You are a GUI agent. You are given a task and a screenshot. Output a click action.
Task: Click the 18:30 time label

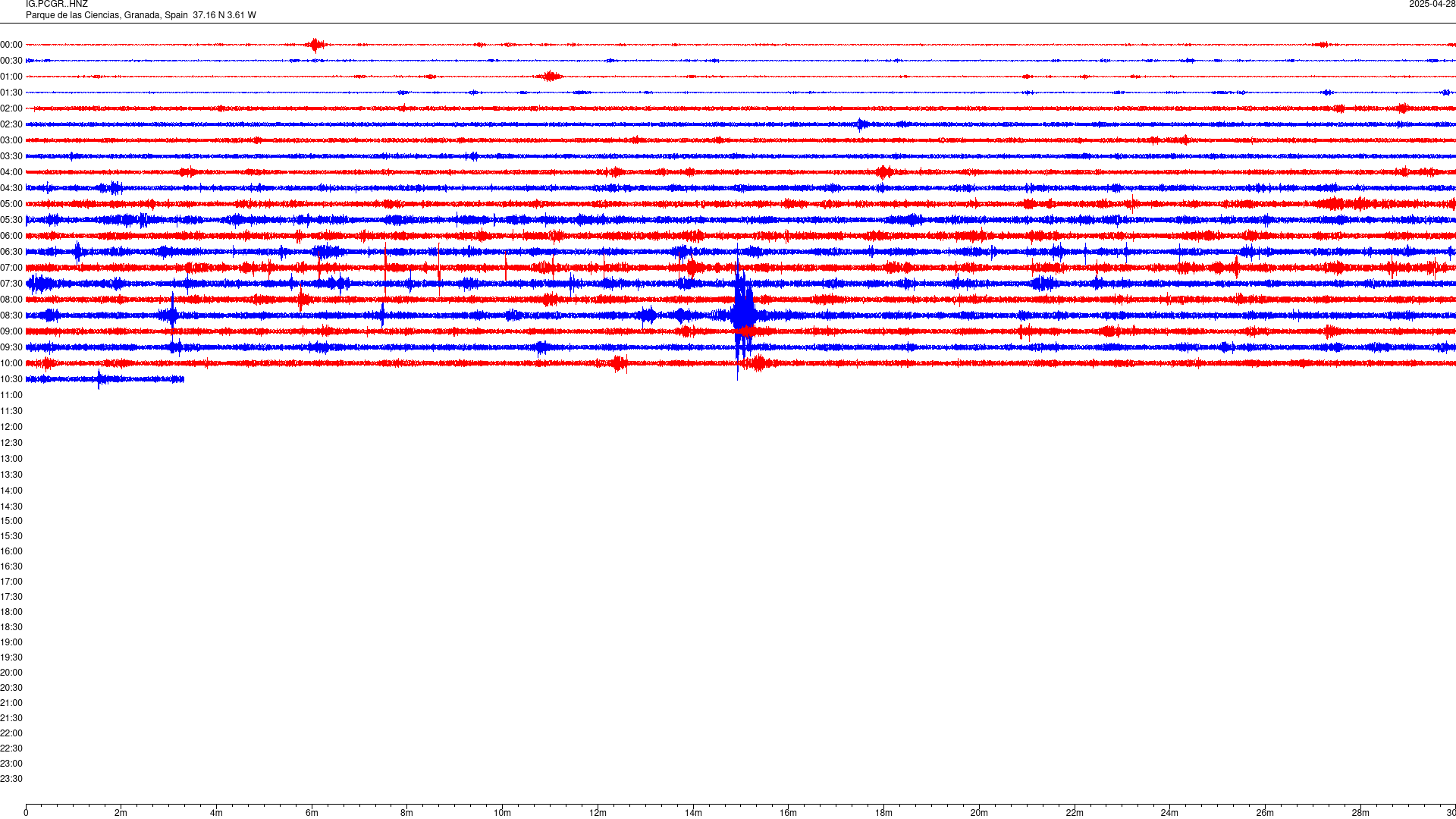tap(11, 627)
